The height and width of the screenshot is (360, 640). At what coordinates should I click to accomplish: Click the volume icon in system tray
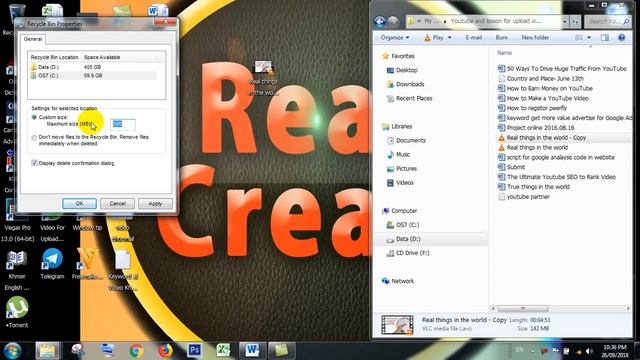coord(589,351)
